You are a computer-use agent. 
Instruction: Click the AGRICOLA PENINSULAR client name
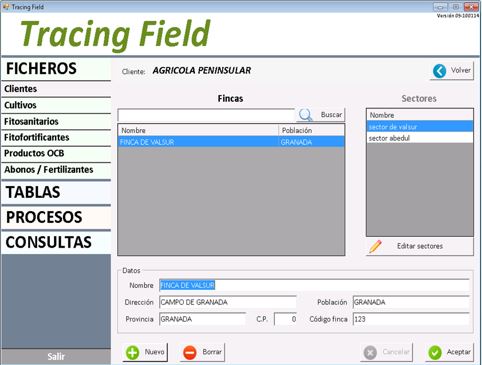[x=202, y=71]
